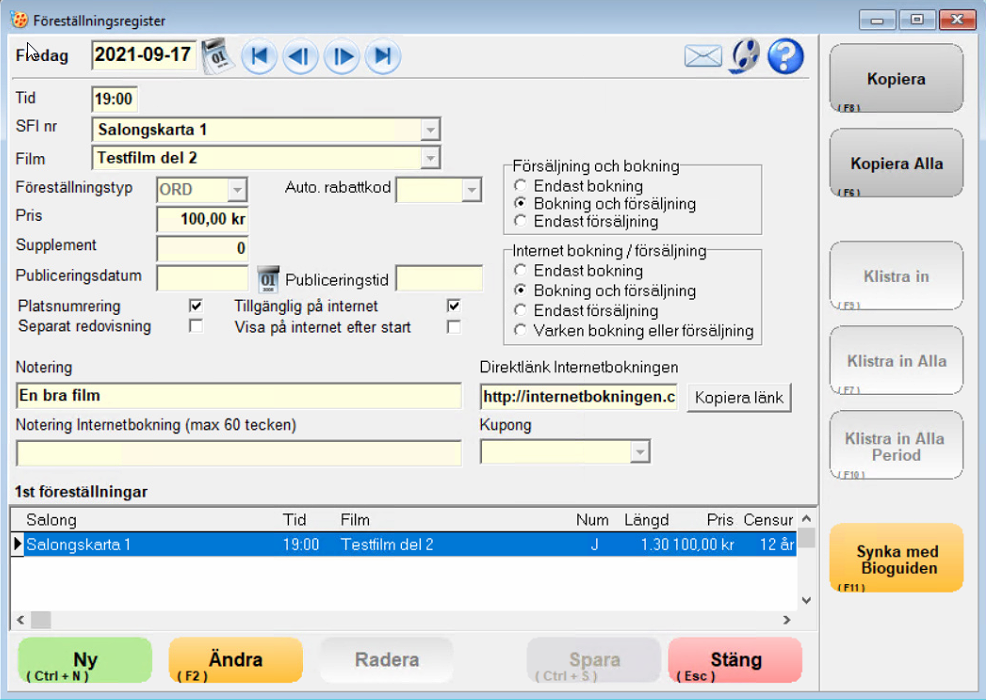Viewport: 986px width, 700px height.
Task: Go to the previous day arrow
Action: pos(300,56)
